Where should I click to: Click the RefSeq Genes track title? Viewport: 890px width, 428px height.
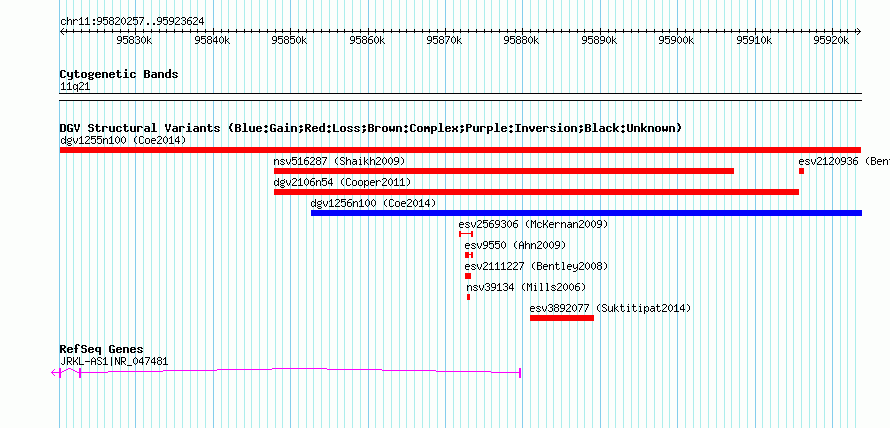tap(102, 349)
